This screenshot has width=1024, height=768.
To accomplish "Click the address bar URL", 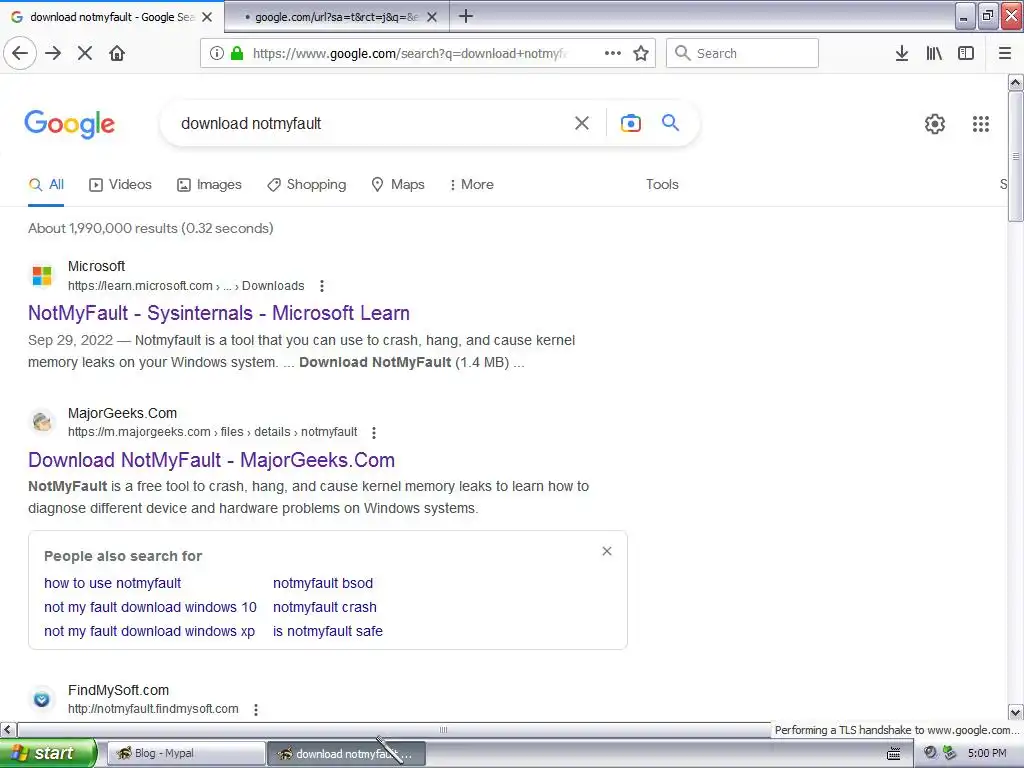I will pos(409,54).
